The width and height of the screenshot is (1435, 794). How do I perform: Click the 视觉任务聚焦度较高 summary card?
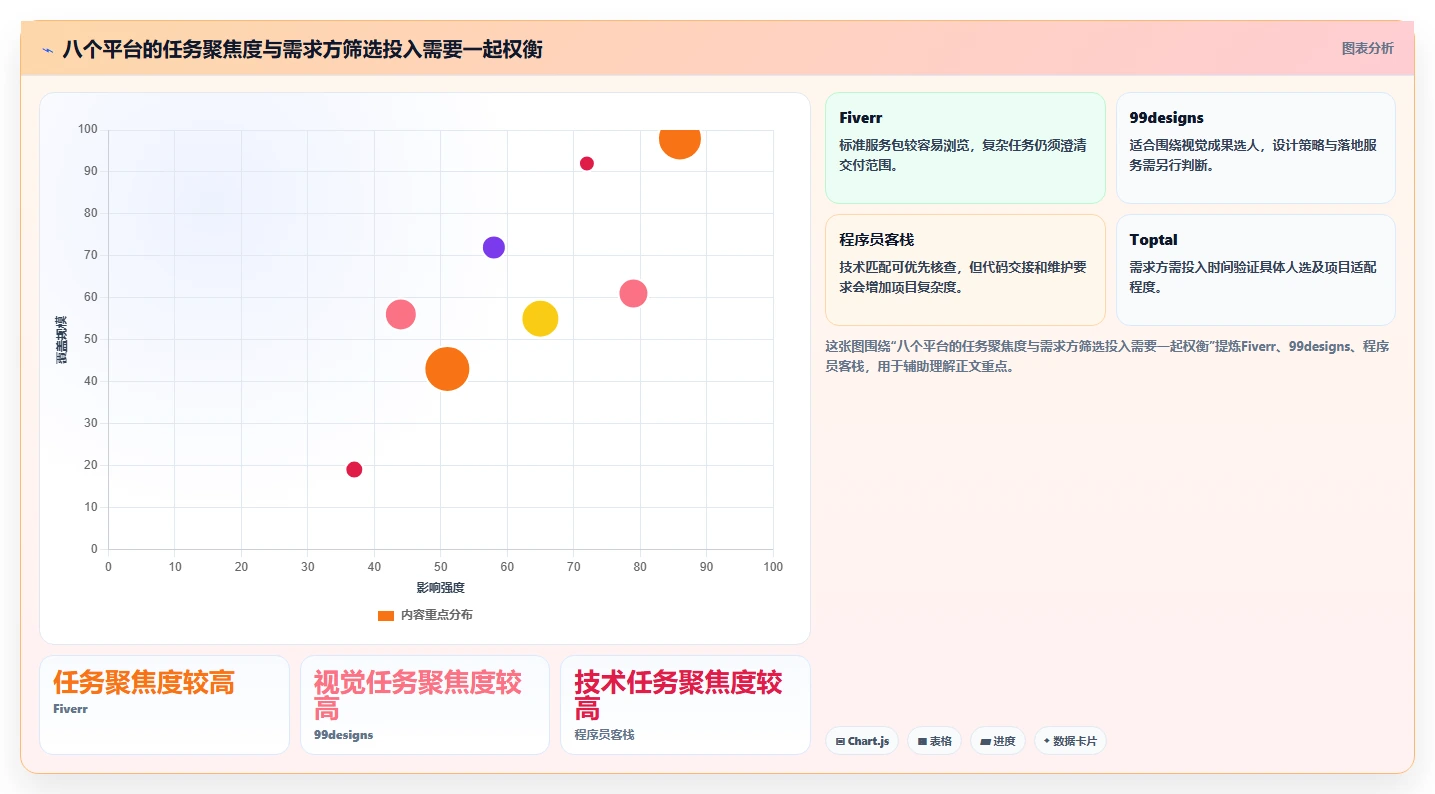(425, 705)
